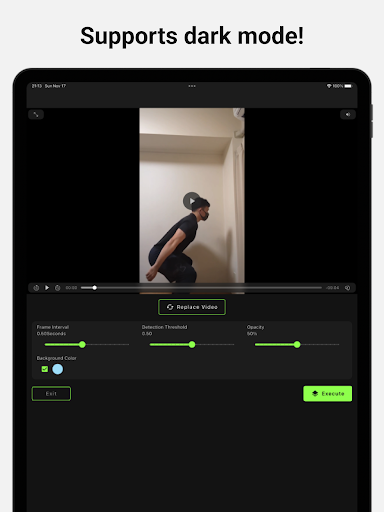The height and width of the screenshot is (512, 384).
Task: Click the Wi-Fi status icon
Action: [329, 86]
